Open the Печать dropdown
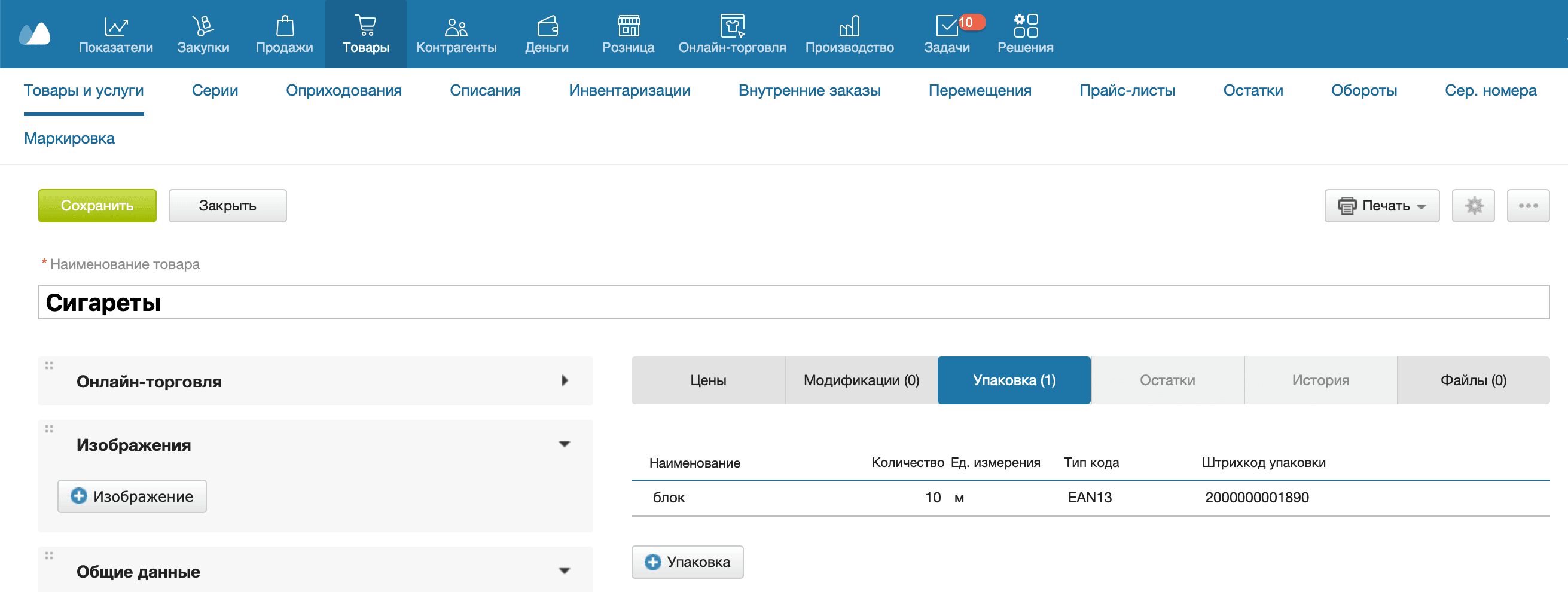 (1382, 206)
